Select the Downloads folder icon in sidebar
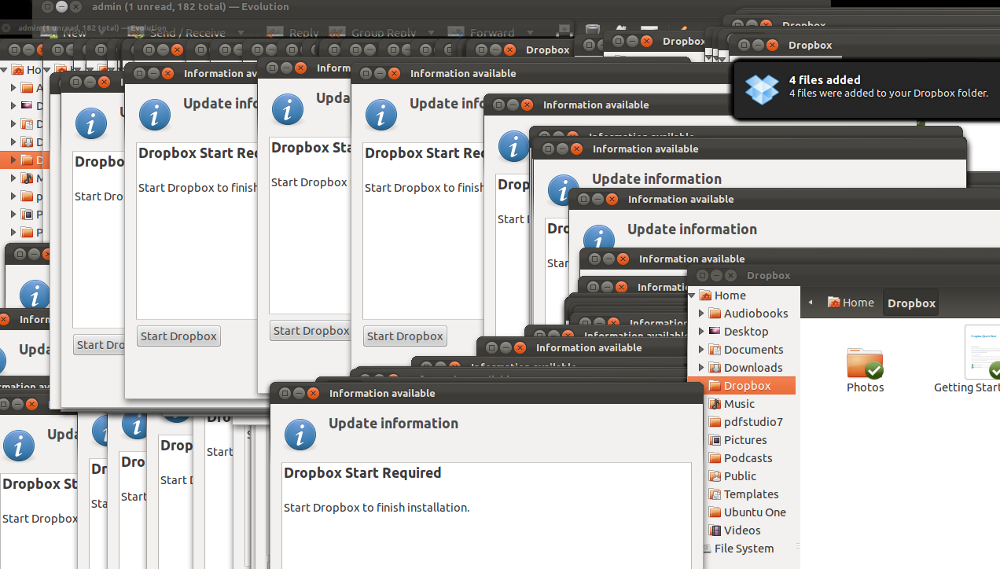This screenshot has height=569, width=1000. point(714,367)
